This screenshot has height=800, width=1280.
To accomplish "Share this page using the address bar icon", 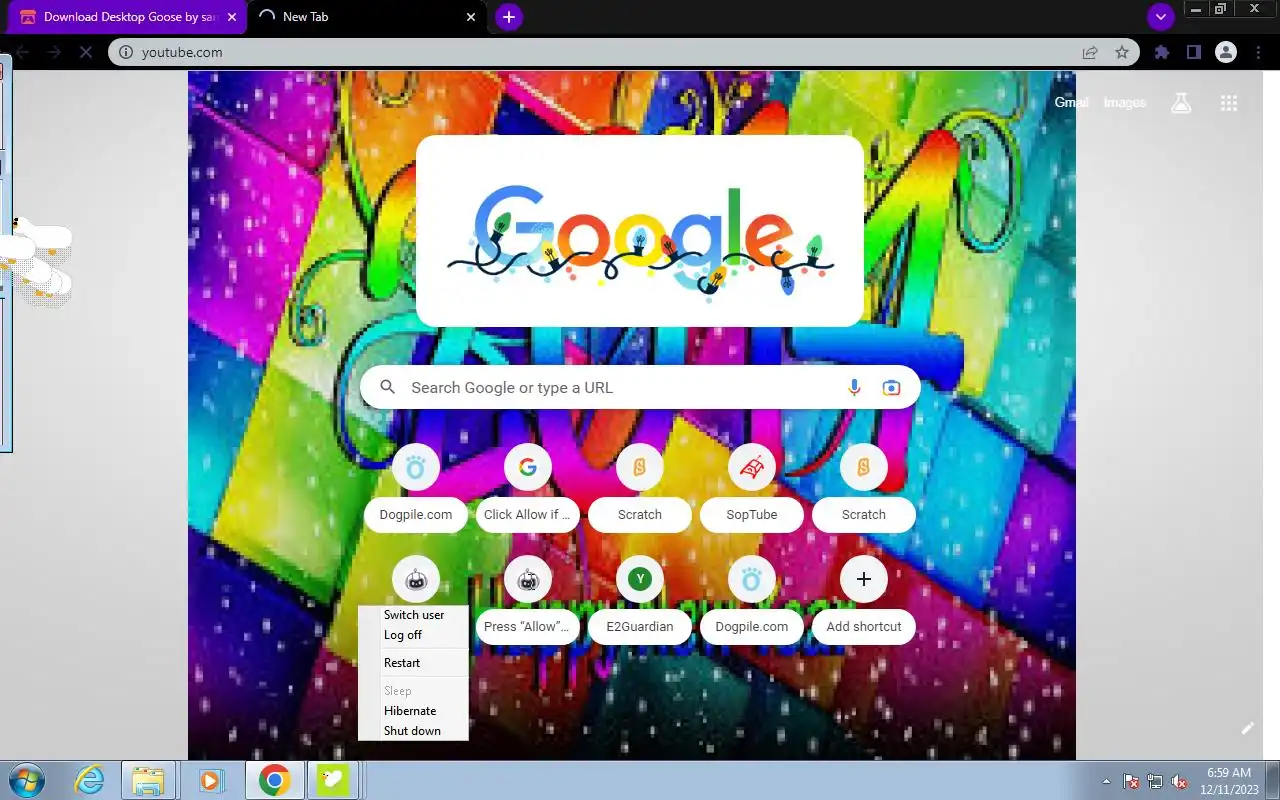I will [x=1090, y=52].
